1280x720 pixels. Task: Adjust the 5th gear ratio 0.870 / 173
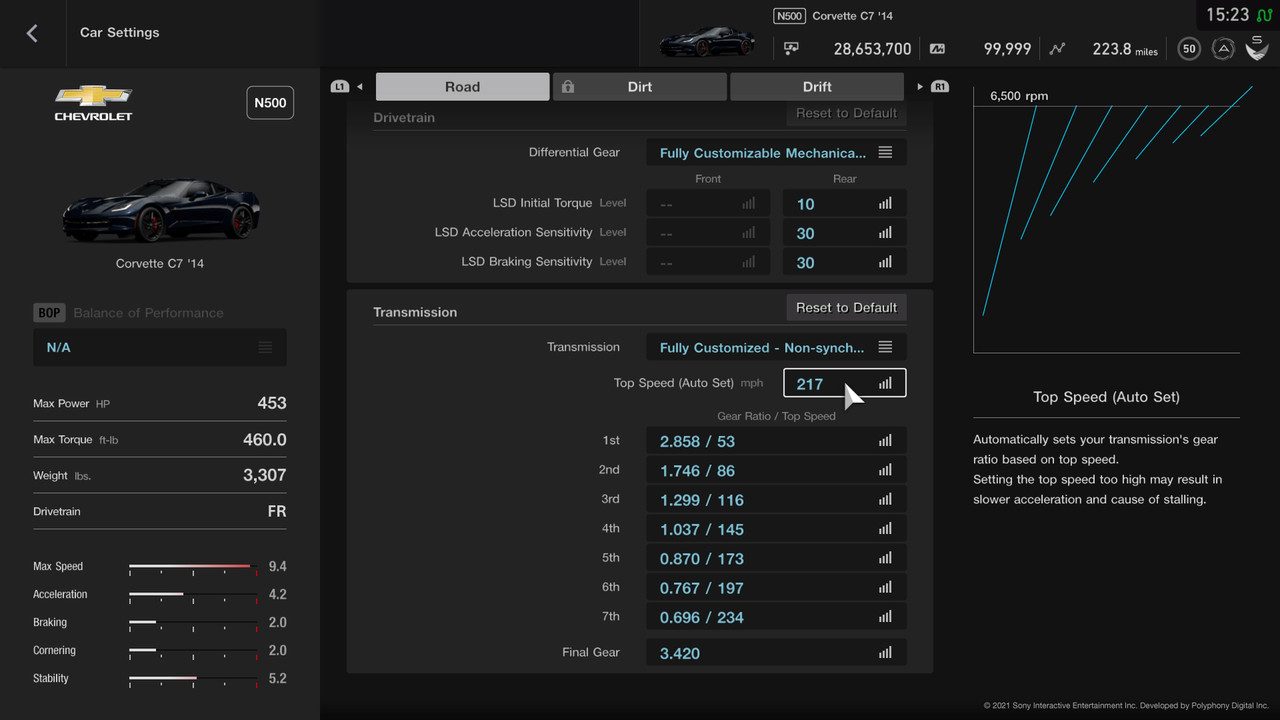[776, 558]
